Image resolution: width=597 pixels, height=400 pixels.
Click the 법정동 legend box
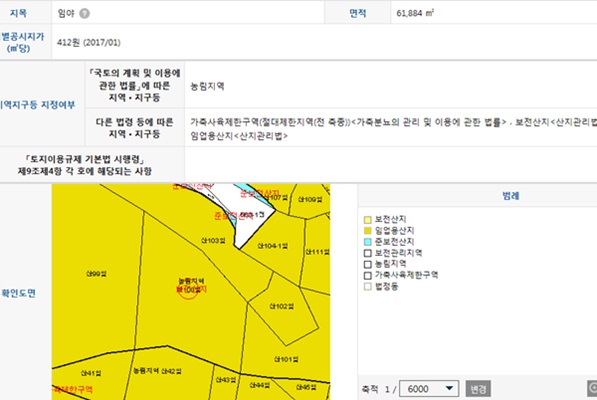coord(367,287)
